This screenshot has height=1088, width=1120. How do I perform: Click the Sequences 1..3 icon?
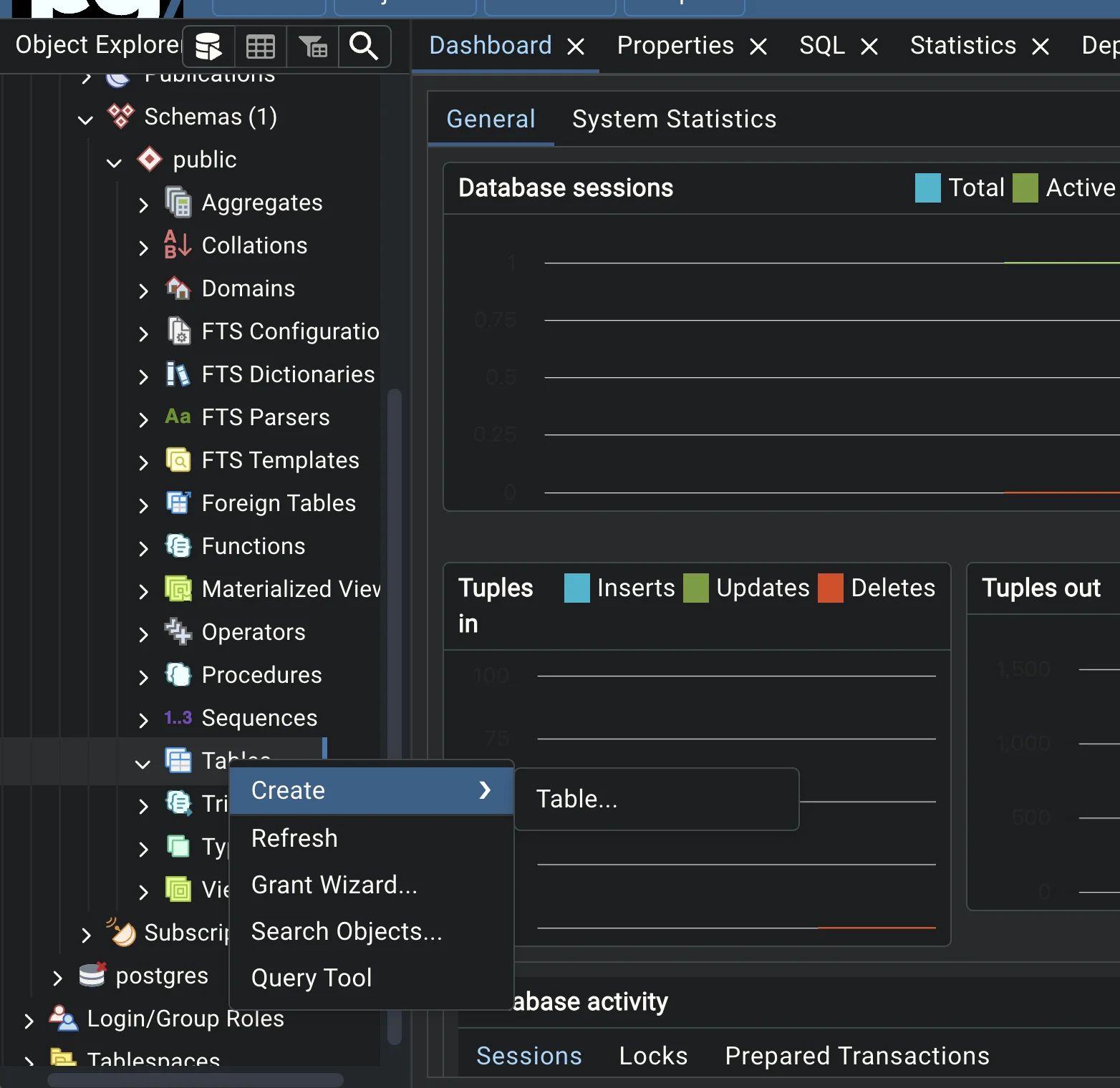pos(178,717)
